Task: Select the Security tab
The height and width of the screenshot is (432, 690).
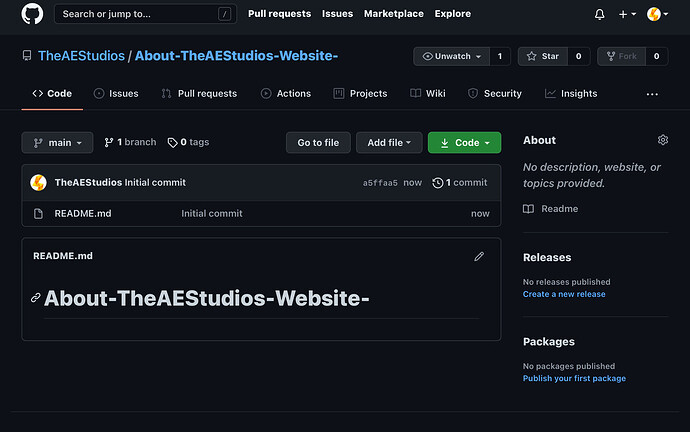Action: coord(495,94)
